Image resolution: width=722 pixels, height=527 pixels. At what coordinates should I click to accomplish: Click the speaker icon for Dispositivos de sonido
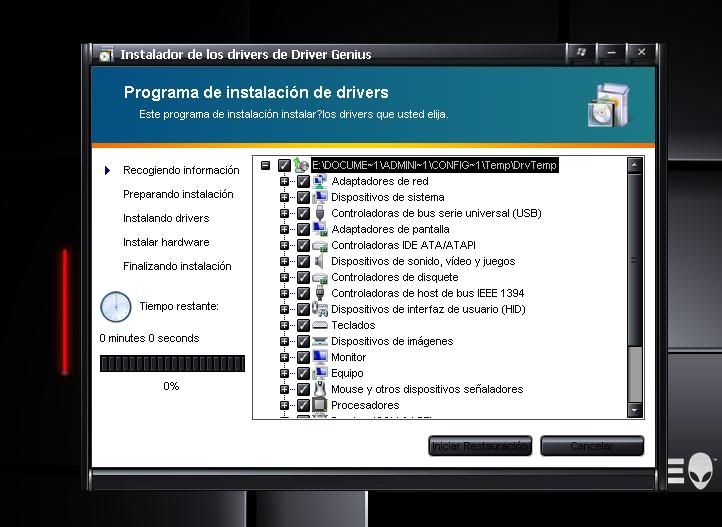coord(320,261)
